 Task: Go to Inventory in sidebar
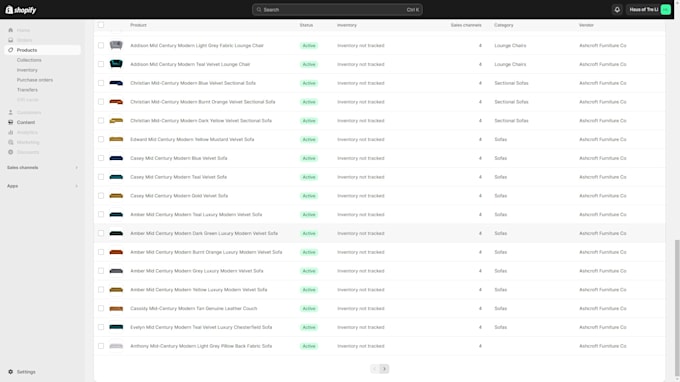tap(27, 70)
